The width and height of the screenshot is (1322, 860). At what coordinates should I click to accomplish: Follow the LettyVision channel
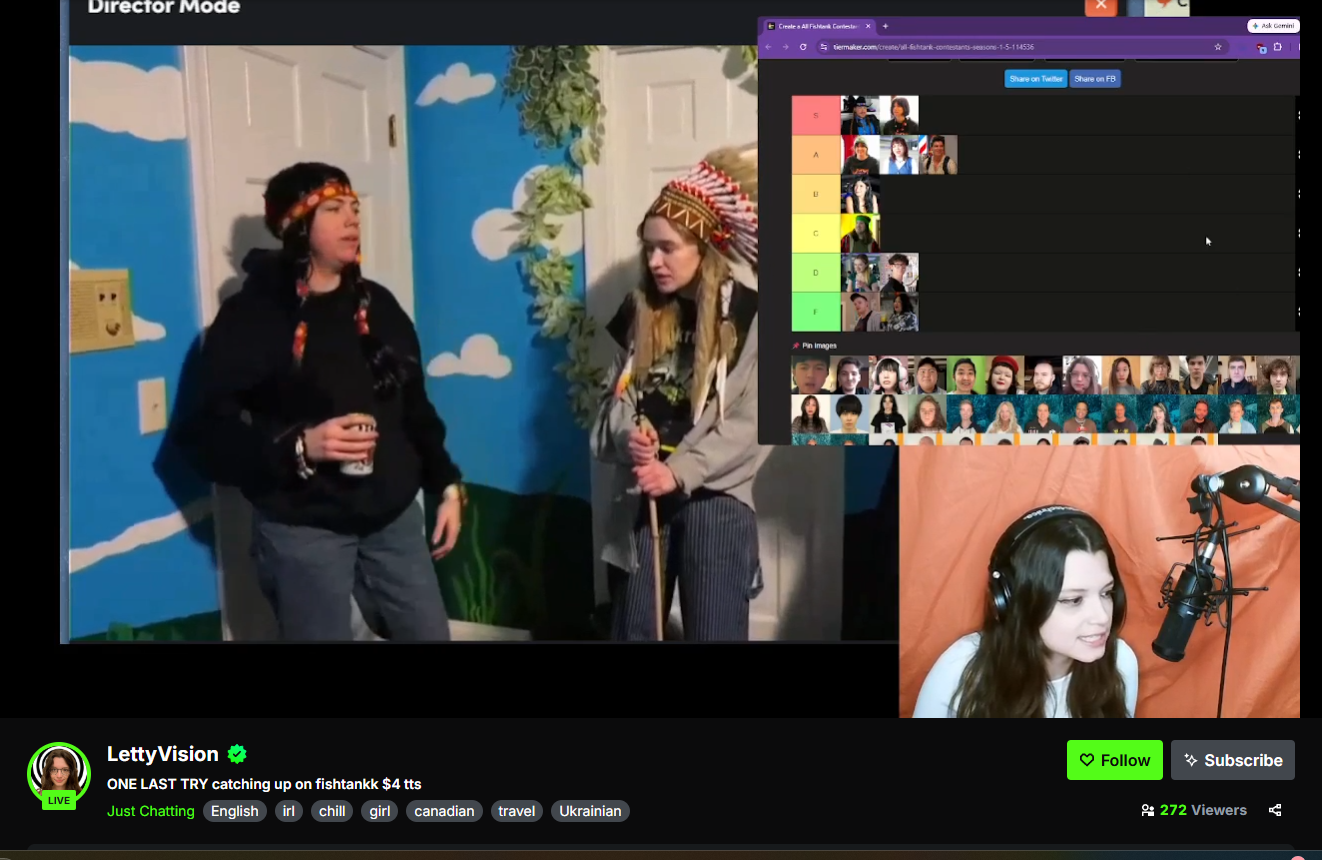(x=1115, y=760)
